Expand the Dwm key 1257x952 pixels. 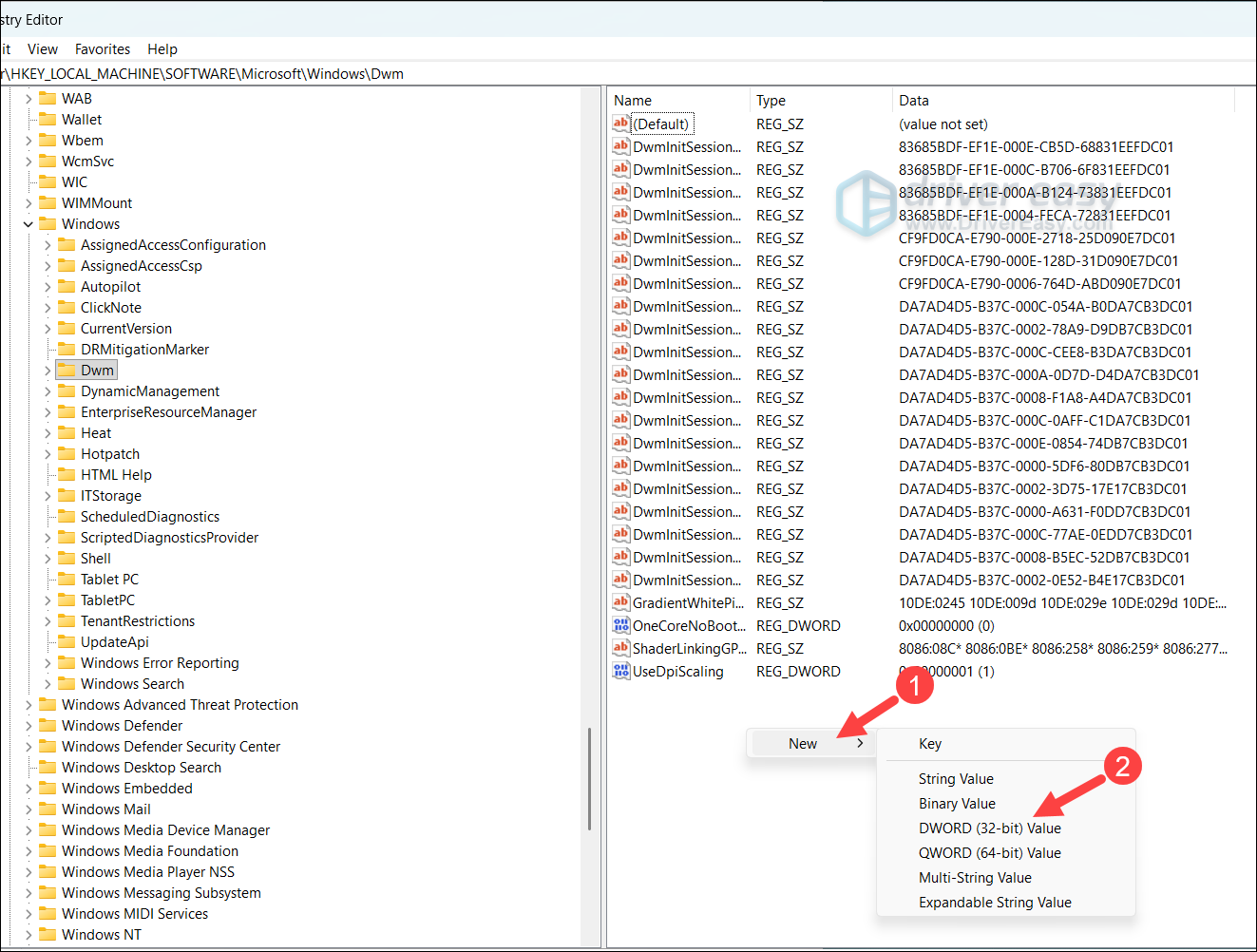tap(48, 371)
